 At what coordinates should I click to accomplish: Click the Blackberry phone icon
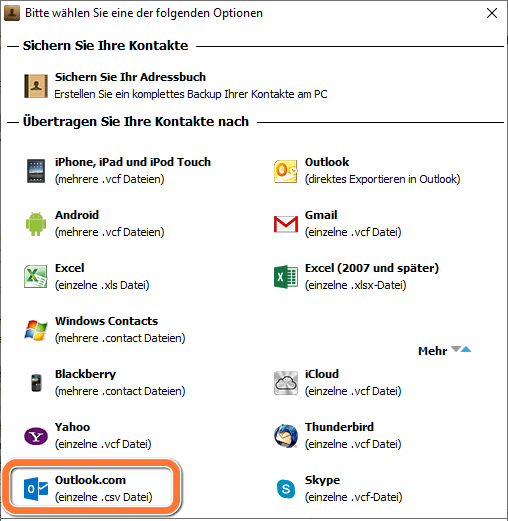[x=36, y=383]
